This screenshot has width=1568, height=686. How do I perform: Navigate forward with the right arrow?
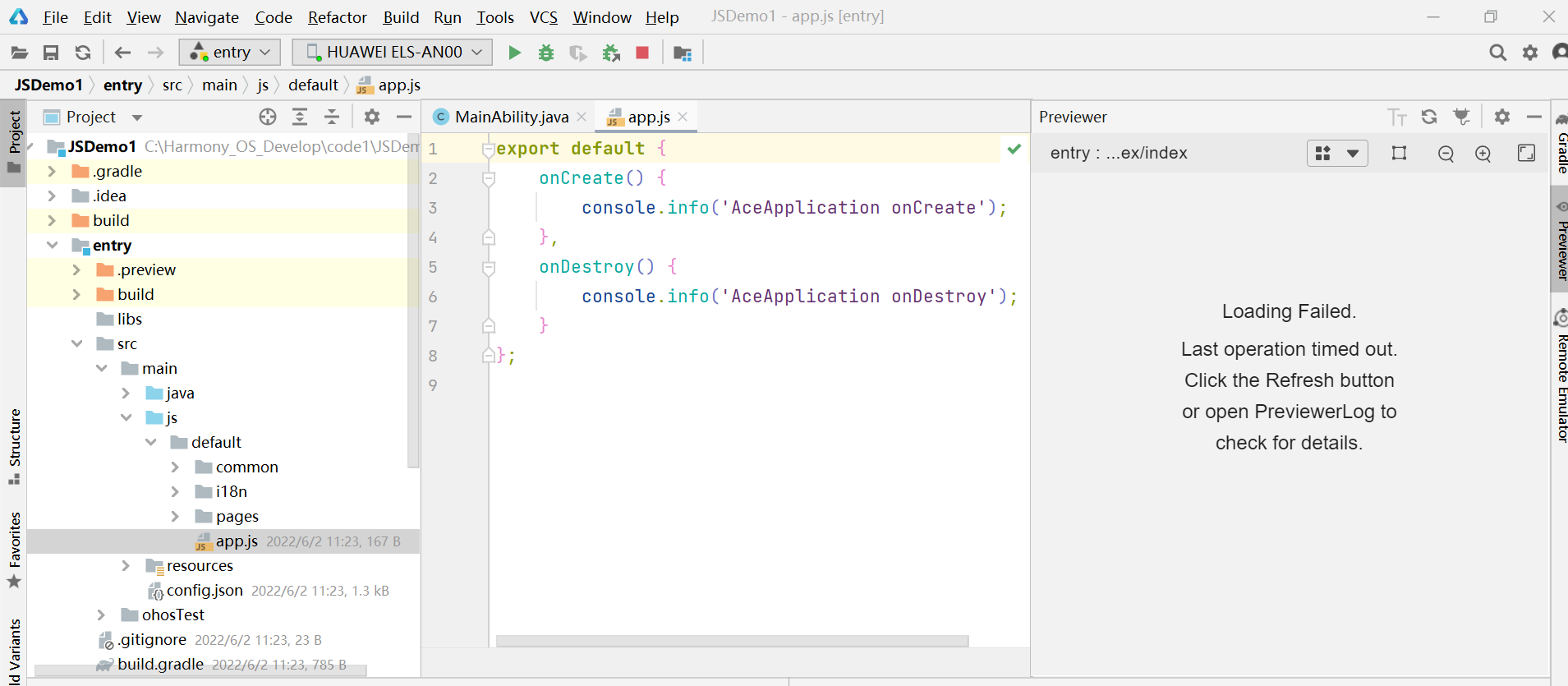click(155, 53)
